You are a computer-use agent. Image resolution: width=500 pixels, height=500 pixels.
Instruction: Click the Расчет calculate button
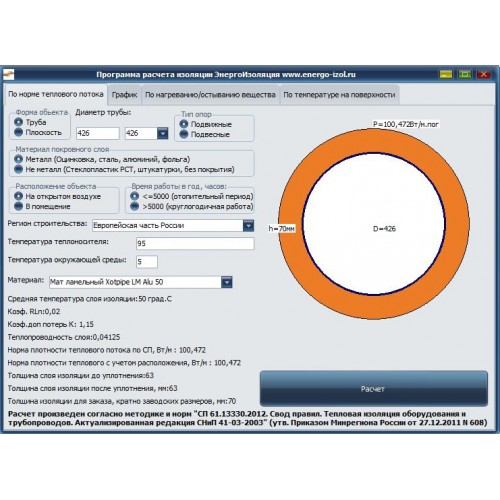374,389
